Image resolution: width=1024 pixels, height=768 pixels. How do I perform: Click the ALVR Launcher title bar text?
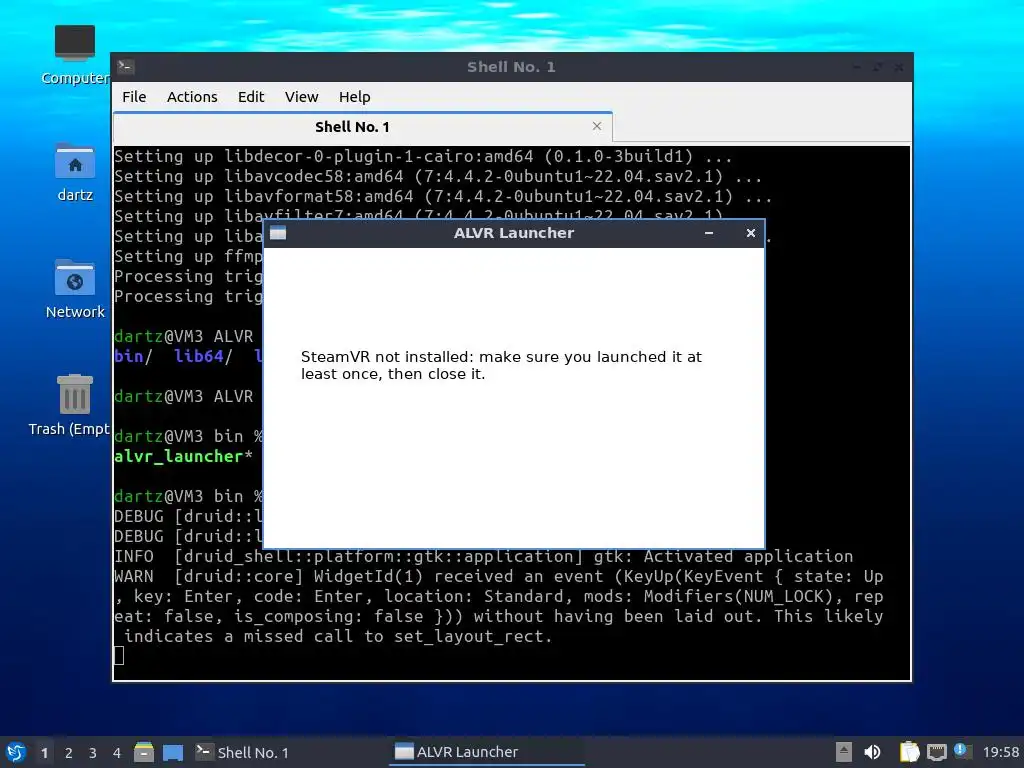tap(514, 233)
